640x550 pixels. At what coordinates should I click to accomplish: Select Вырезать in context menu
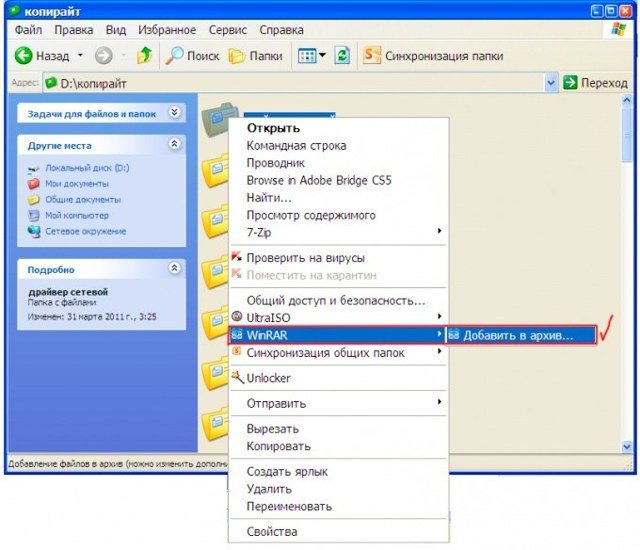(339, 429)
